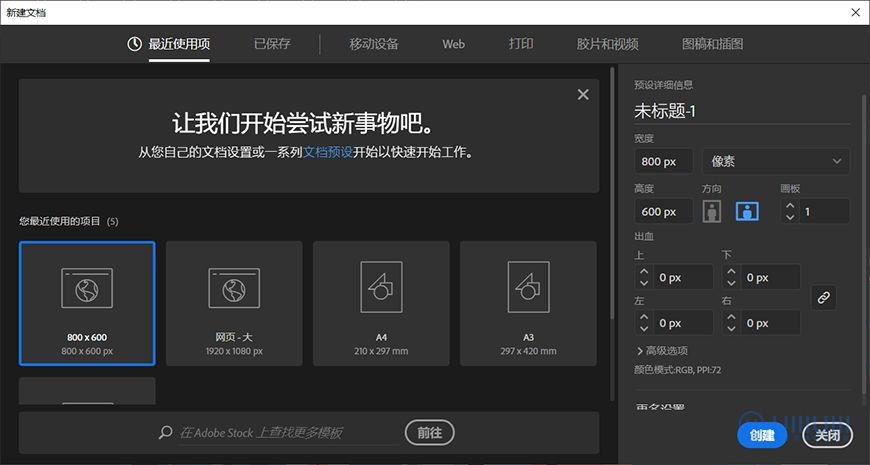Decrease the 左 left bleed value
Screen dimensions: 870x465
click(x=644, y=328)
